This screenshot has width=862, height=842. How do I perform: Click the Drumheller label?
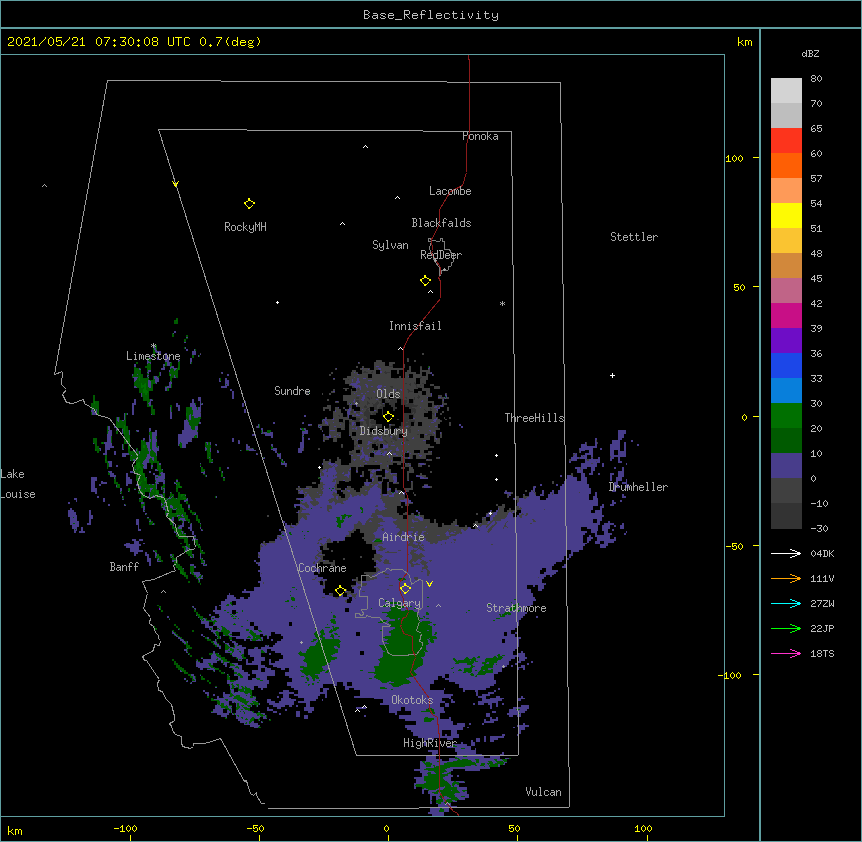click(638, 487)
